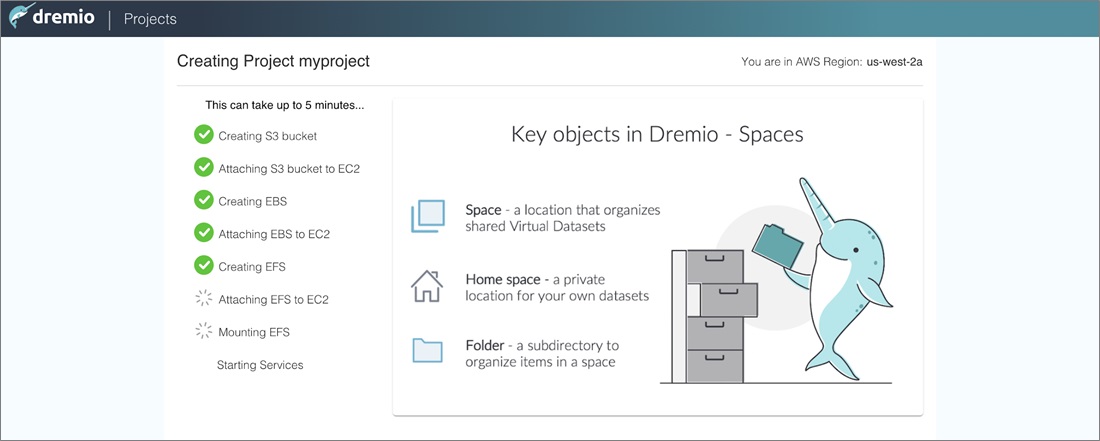The image size is (1100, 441).
Task: Click spinner beside Attaching EFS to EC2
Action: click(x=203, y=299)
